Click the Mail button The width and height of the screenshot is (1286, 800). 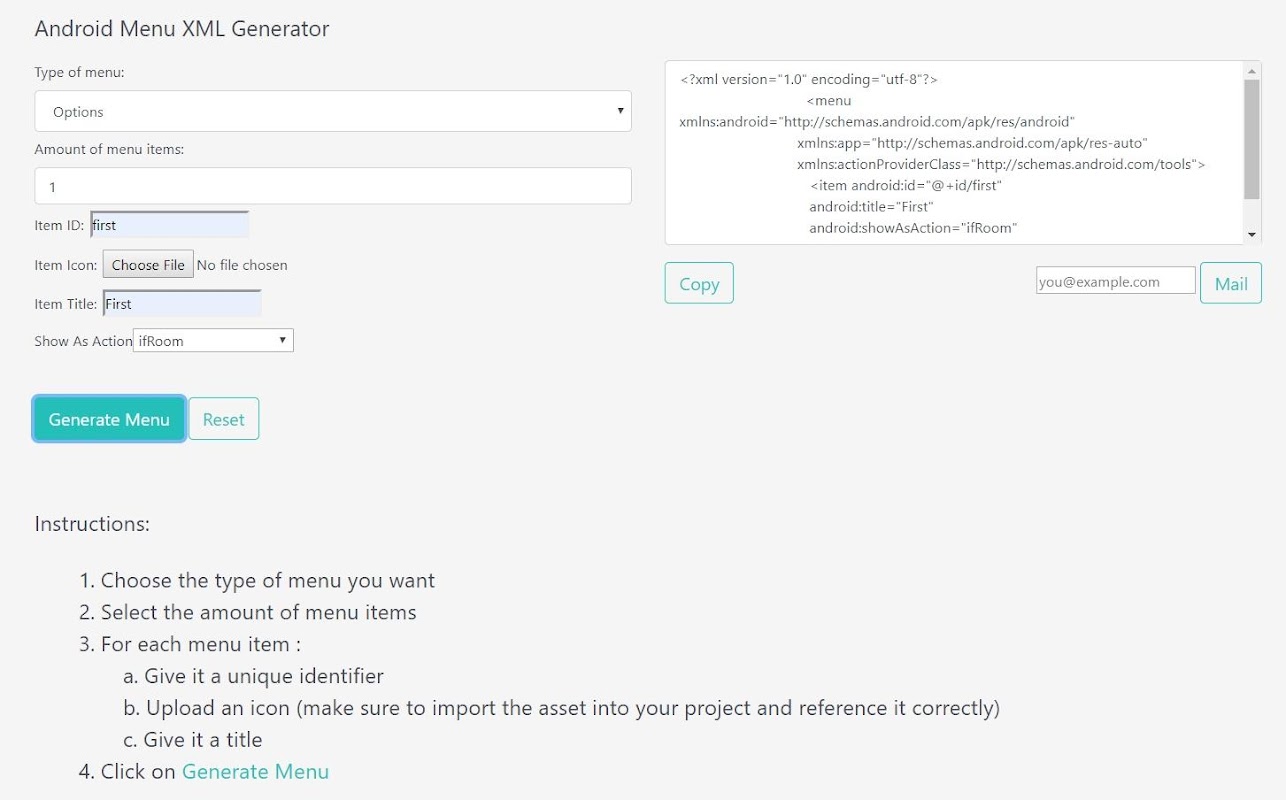[1231, 283]
